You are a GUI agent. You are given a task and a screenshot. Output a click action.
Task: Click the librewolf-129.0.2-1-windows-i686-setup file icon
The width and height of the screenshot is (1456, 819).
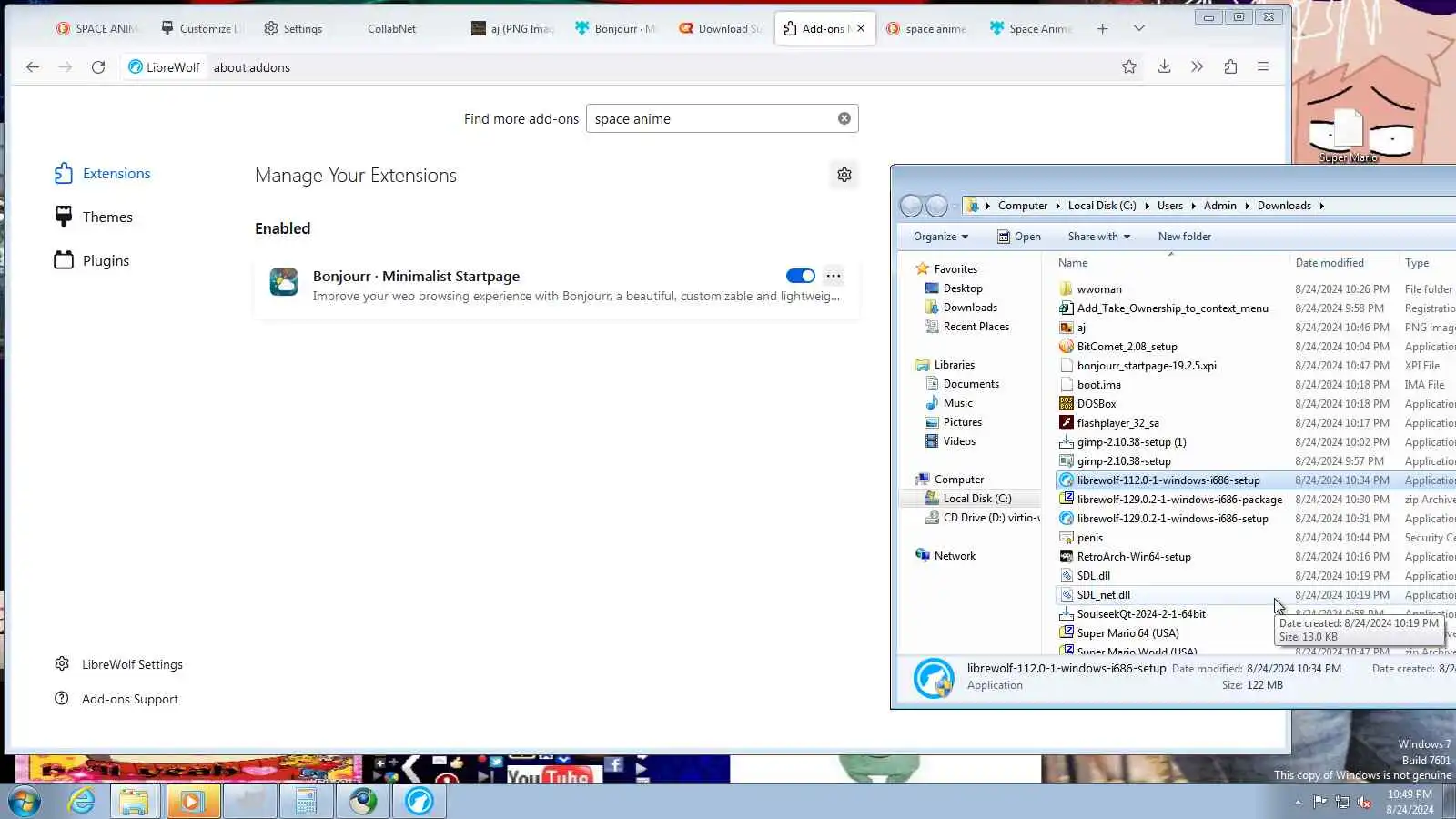pos(1067,519)
